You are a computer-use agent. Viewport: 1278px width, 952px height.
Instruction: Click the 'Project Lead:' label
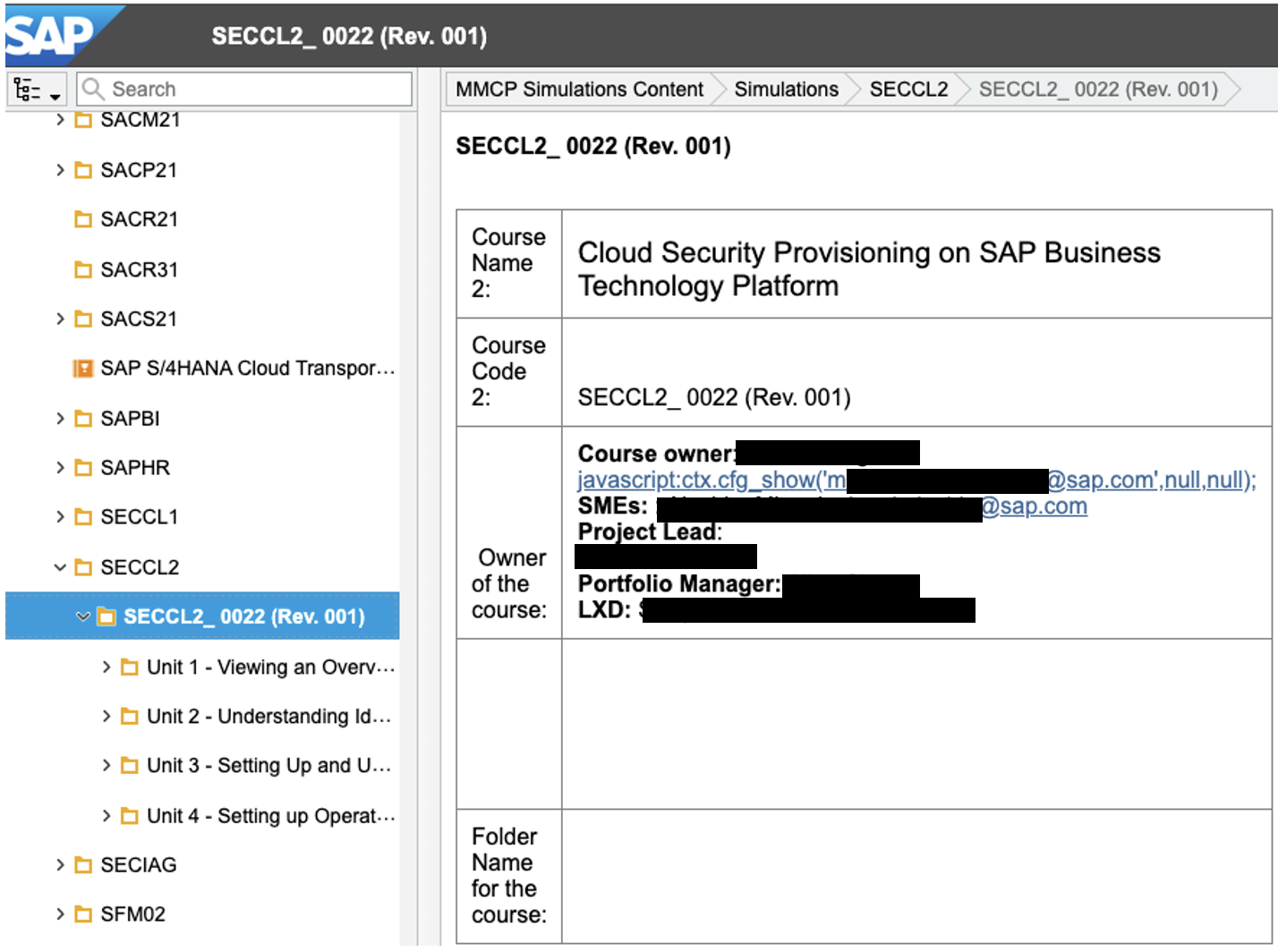pos(650,531)
